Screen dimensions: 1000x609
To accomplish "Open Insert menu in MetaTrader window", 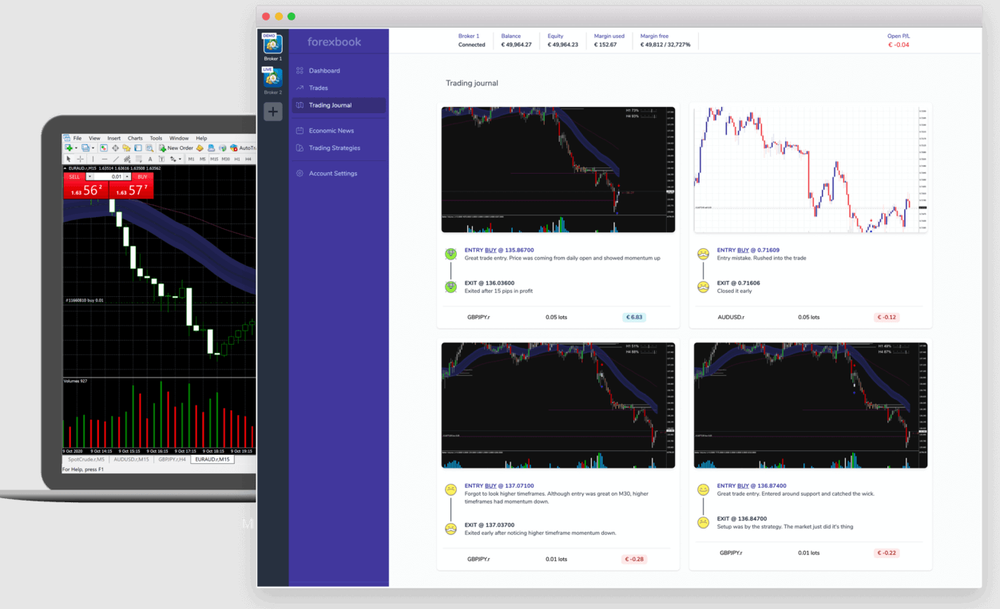I will click(x=114, y=138).
